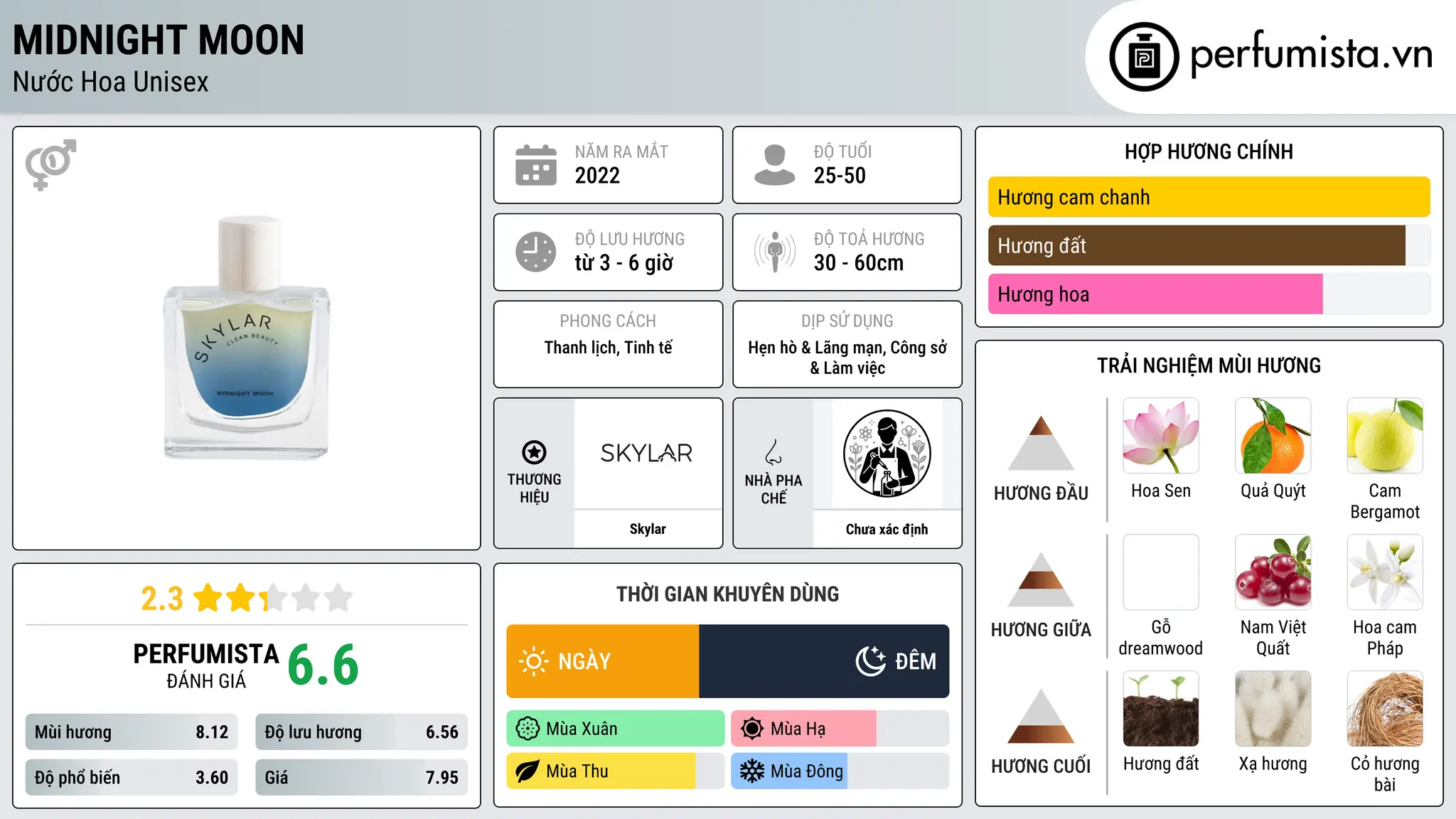1456x819 pixels.
Task: Click the green Mùa Xuân season bar
Action: (x=616, y=729)
